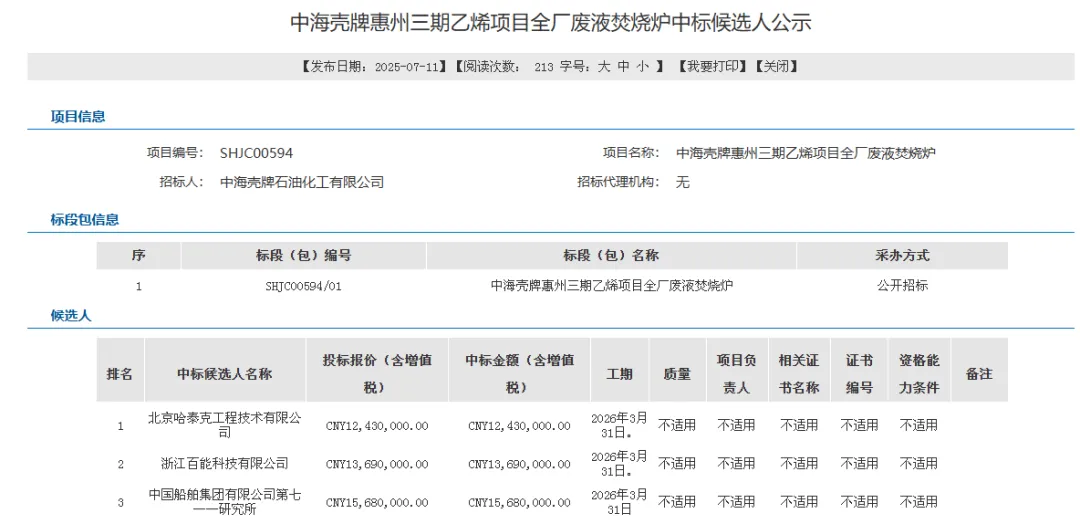Click the 标段（包）名称 column header
1080x524 pixels.
pyautogui.click(x=611, y=255)
